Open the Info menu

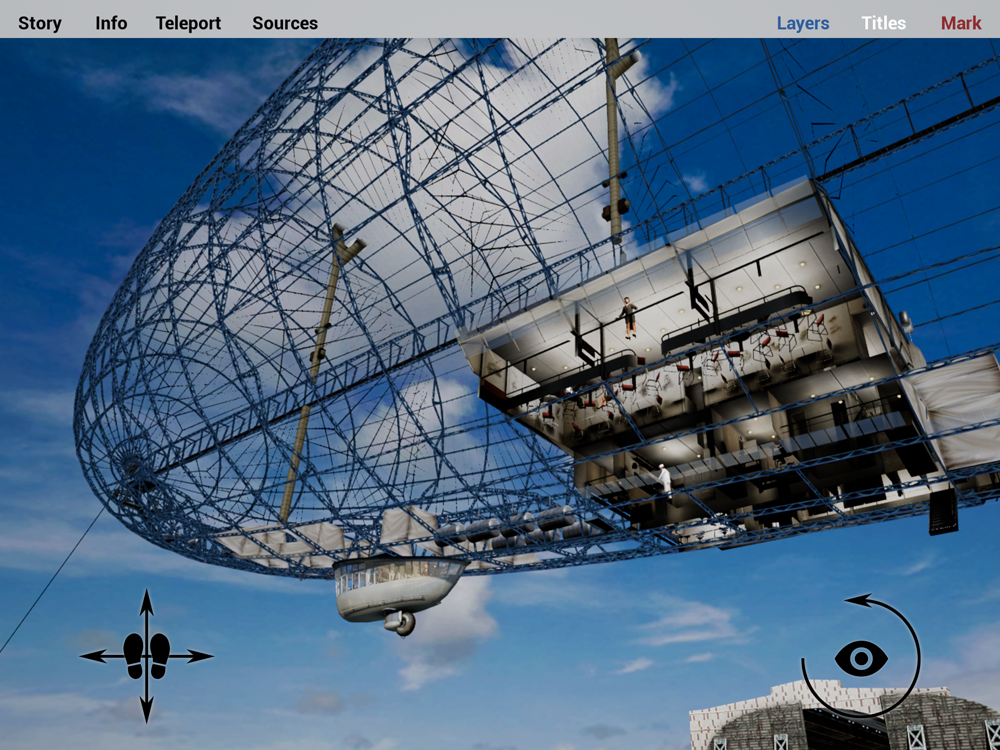(x=111, y=23)
